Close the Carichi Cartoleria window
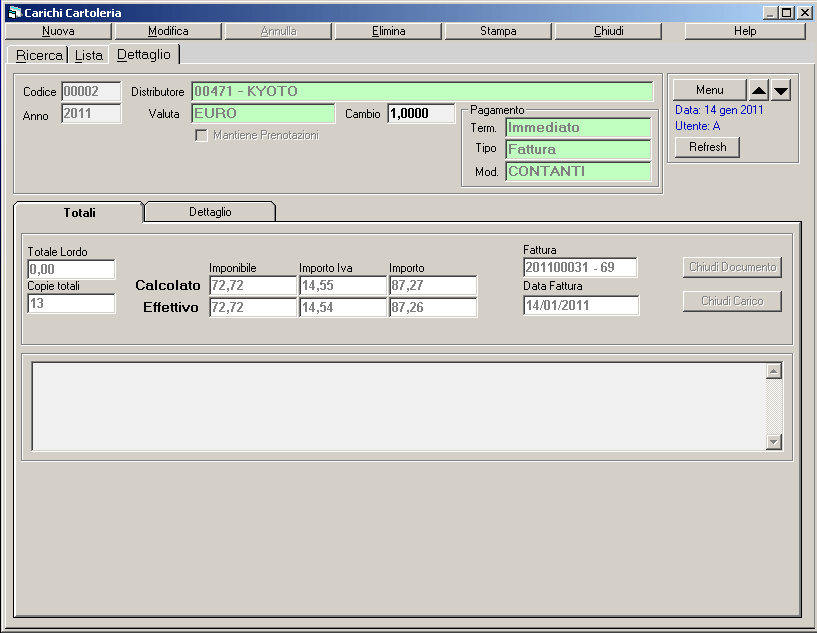 [x=804, y=13]
